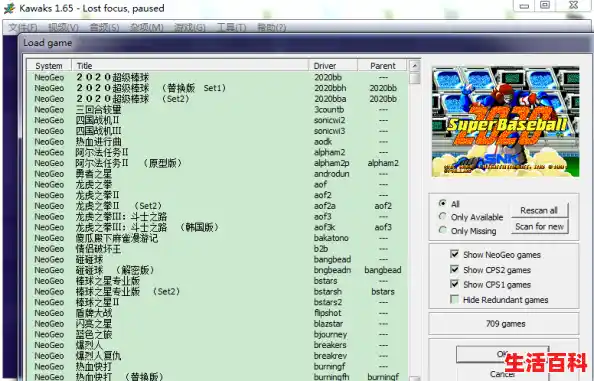Open the 帮助(?) menu
Image resolution: width=594 pixels, height=381 pixels.
(x=271, y=27)
